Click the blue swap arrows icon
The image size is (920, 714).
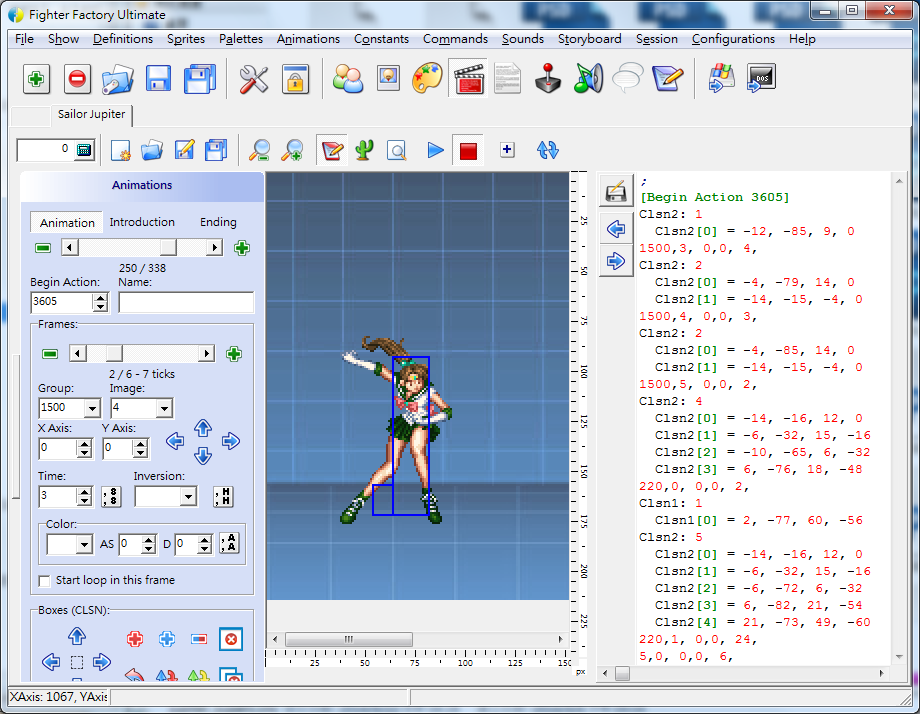[x=547, y=150]
